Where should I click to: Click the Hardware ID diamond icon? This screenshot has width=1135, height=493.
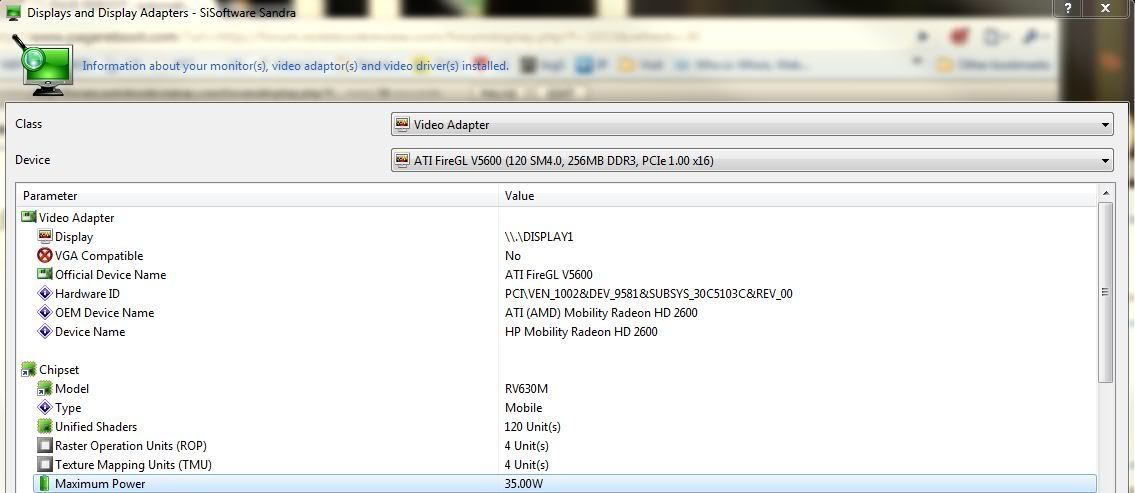tap(45, 293)
